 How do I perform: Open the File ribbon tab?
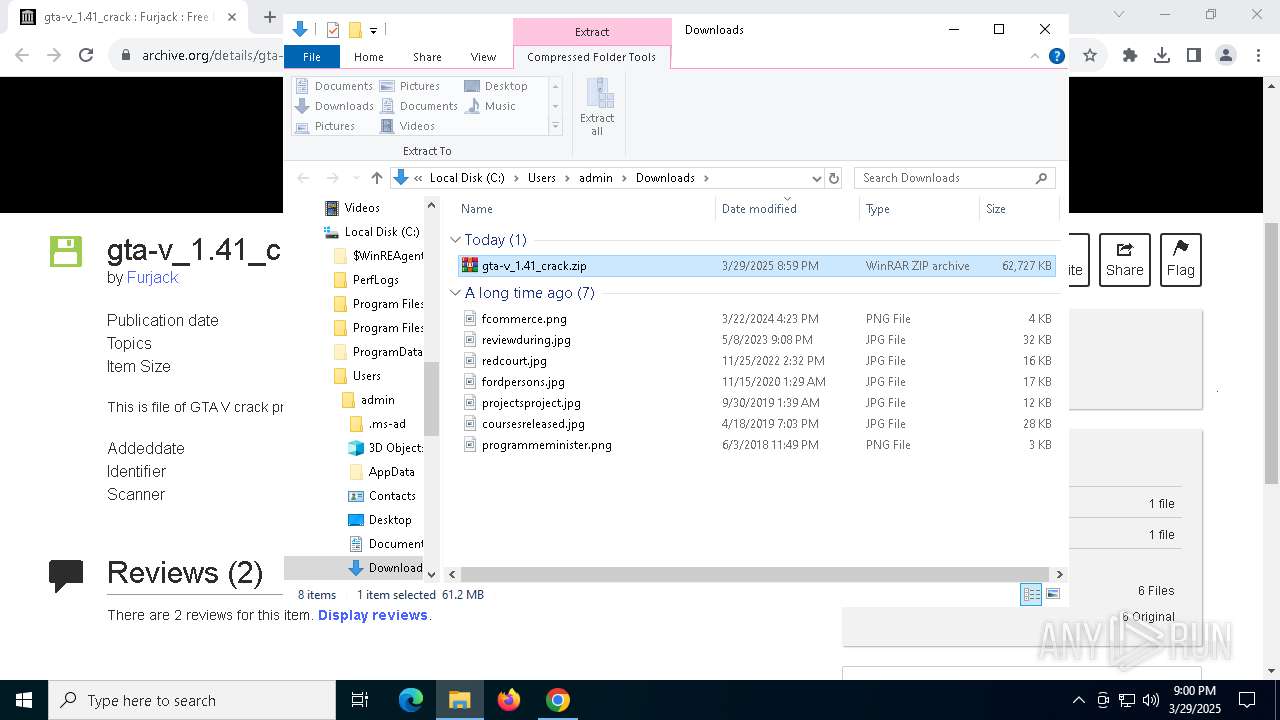pyautogui.click(x=312, y=57)
